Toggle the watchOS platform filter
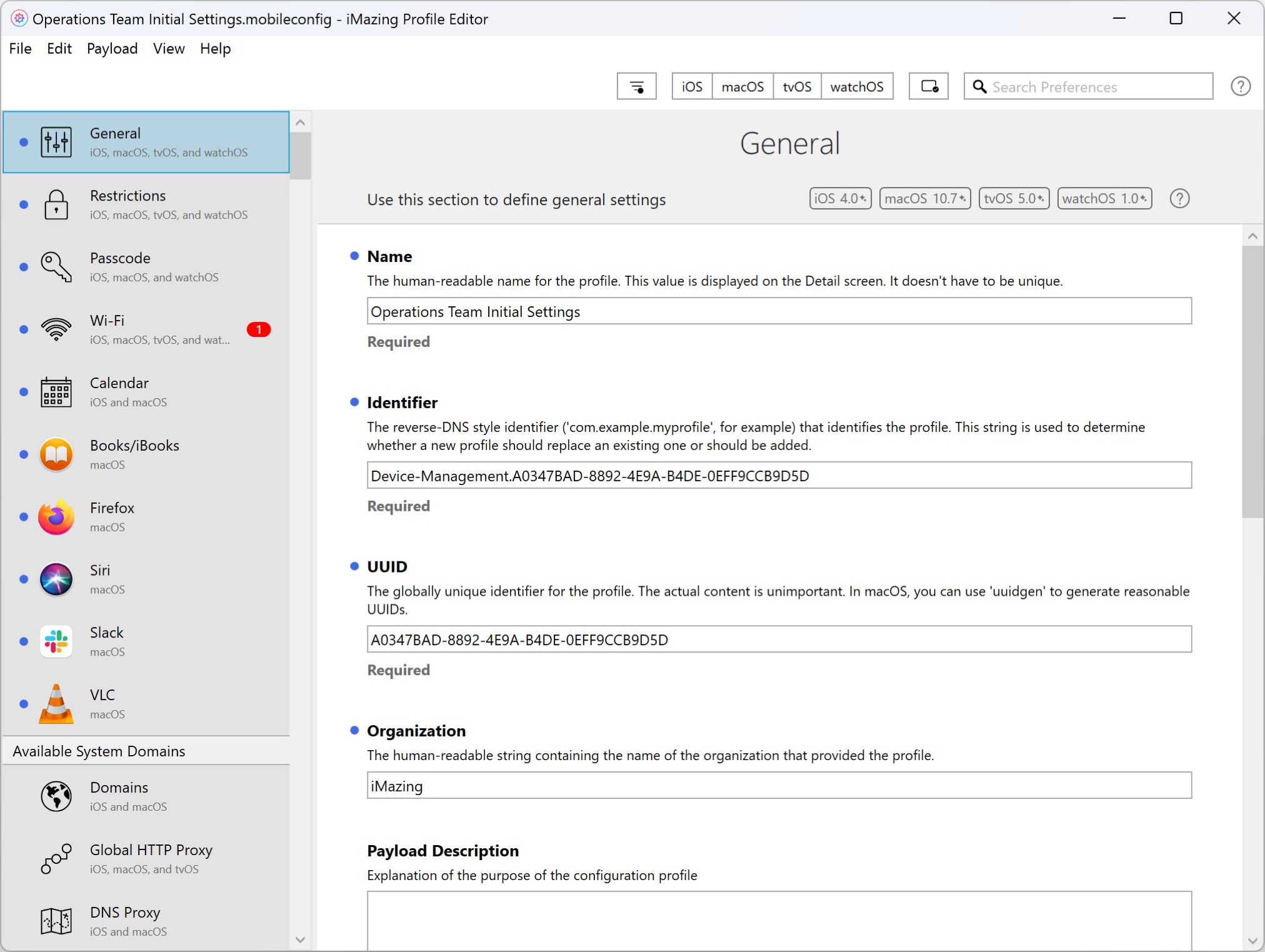 [856, 87]
